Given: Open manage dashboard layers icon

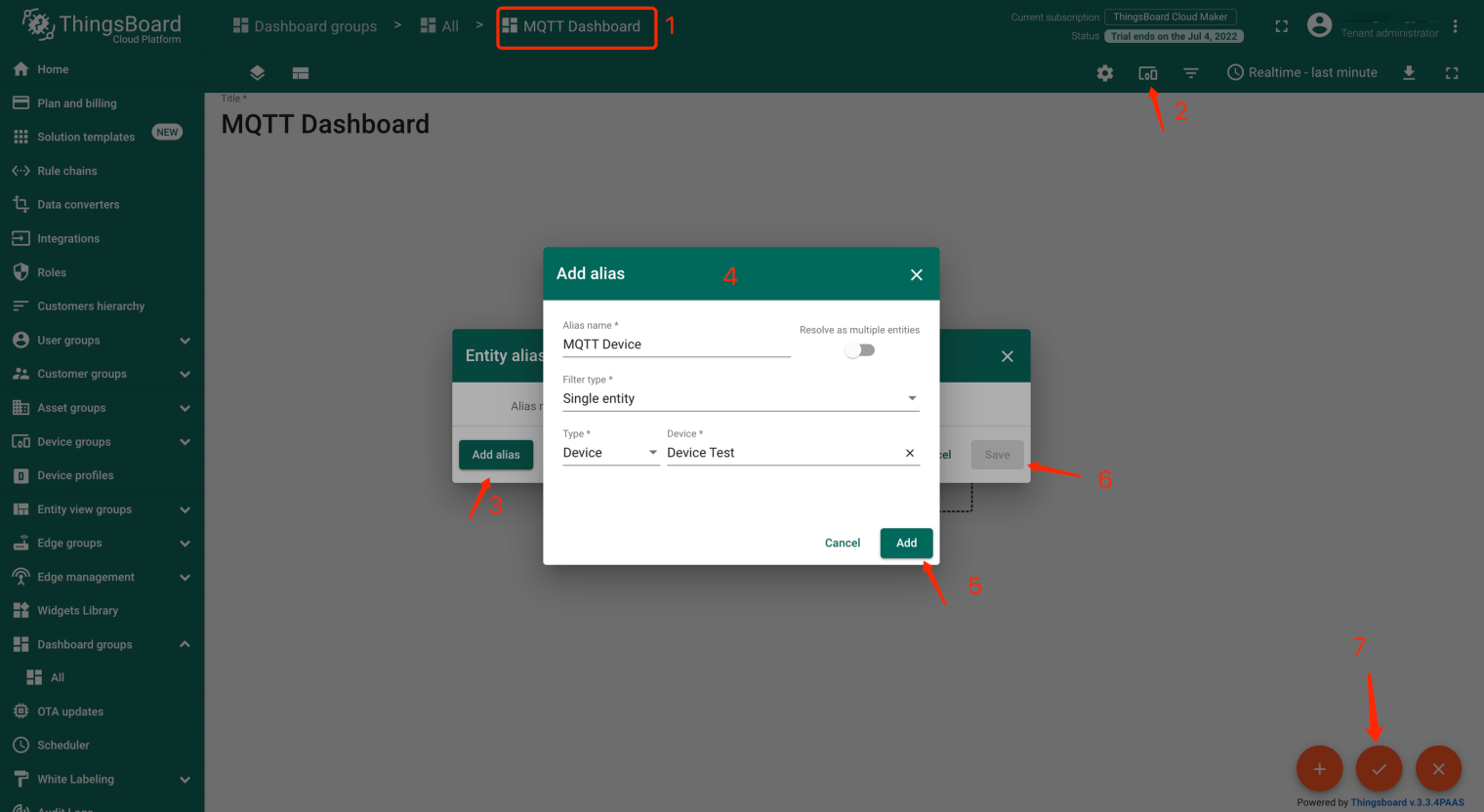Looking at the screenshot, I should coord(258,73).
